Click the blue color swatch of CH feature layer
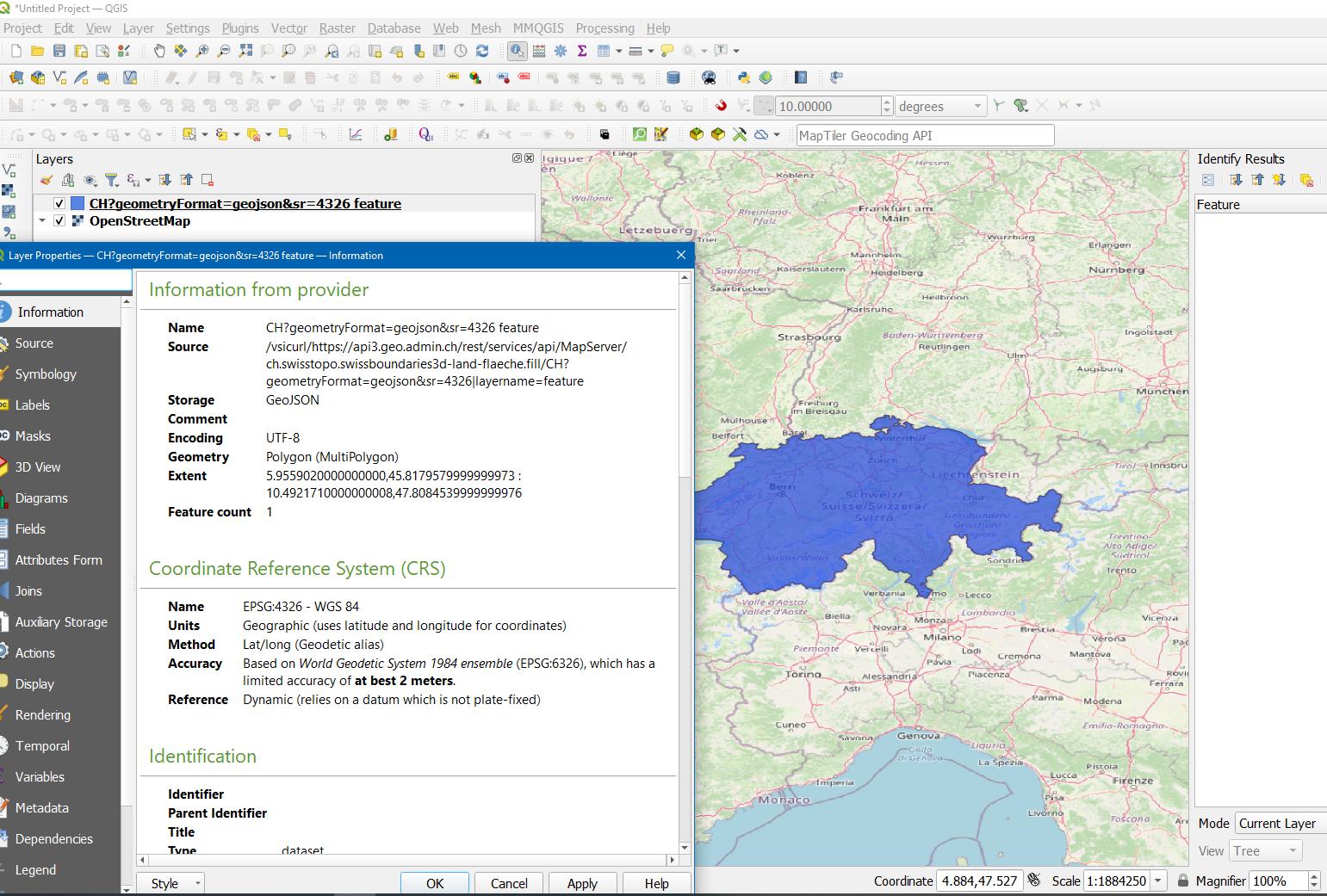Viewport: 1327px width, 896px height. pos(78,204)
